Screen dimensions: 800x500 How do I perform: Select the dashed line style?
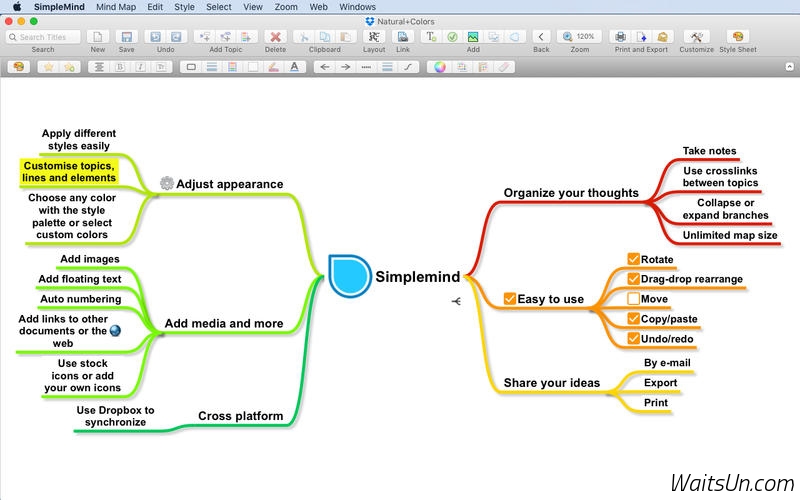pos(366,67)
